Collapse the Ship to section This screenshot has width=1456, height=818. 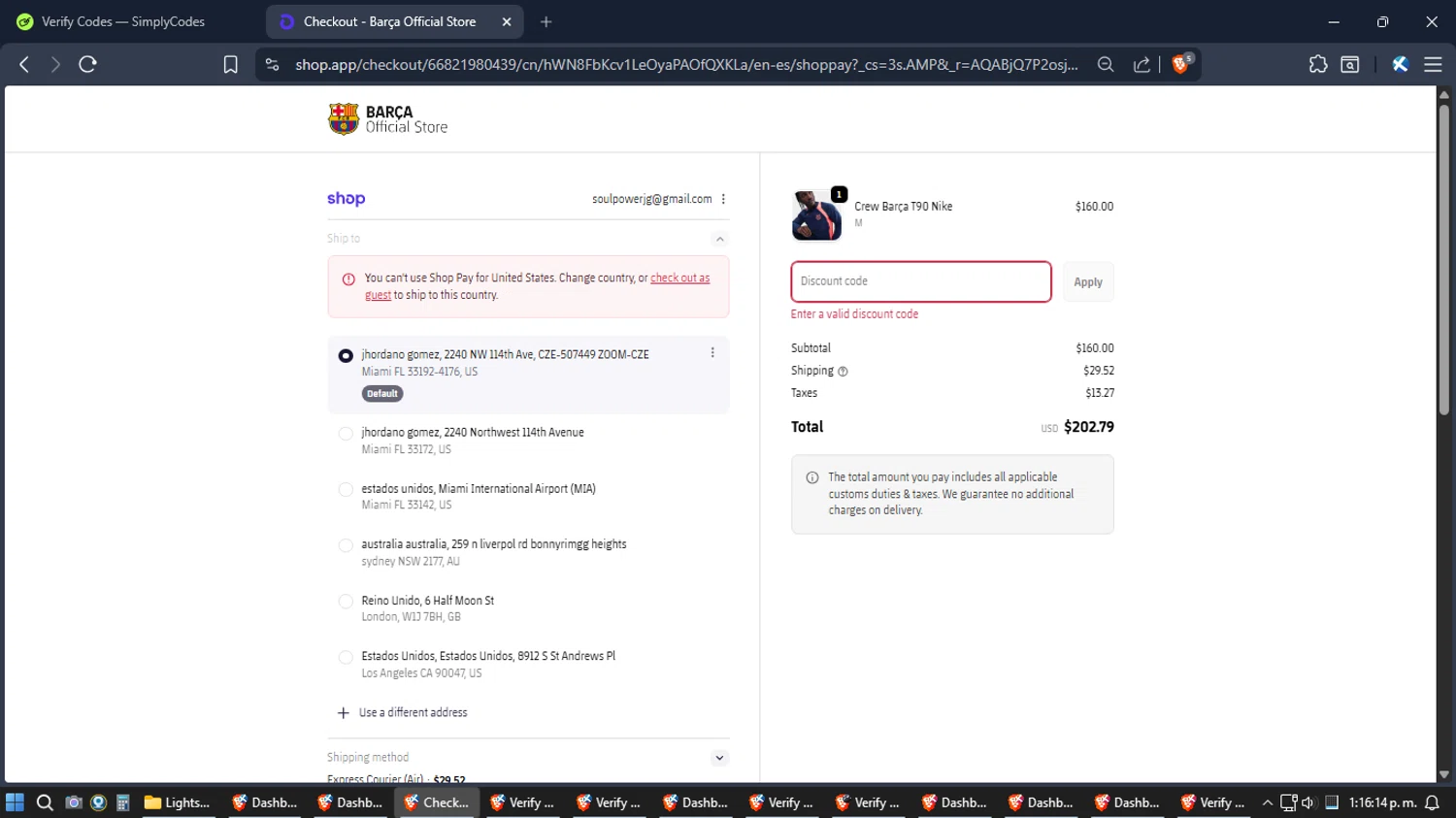tap(719, 239)
